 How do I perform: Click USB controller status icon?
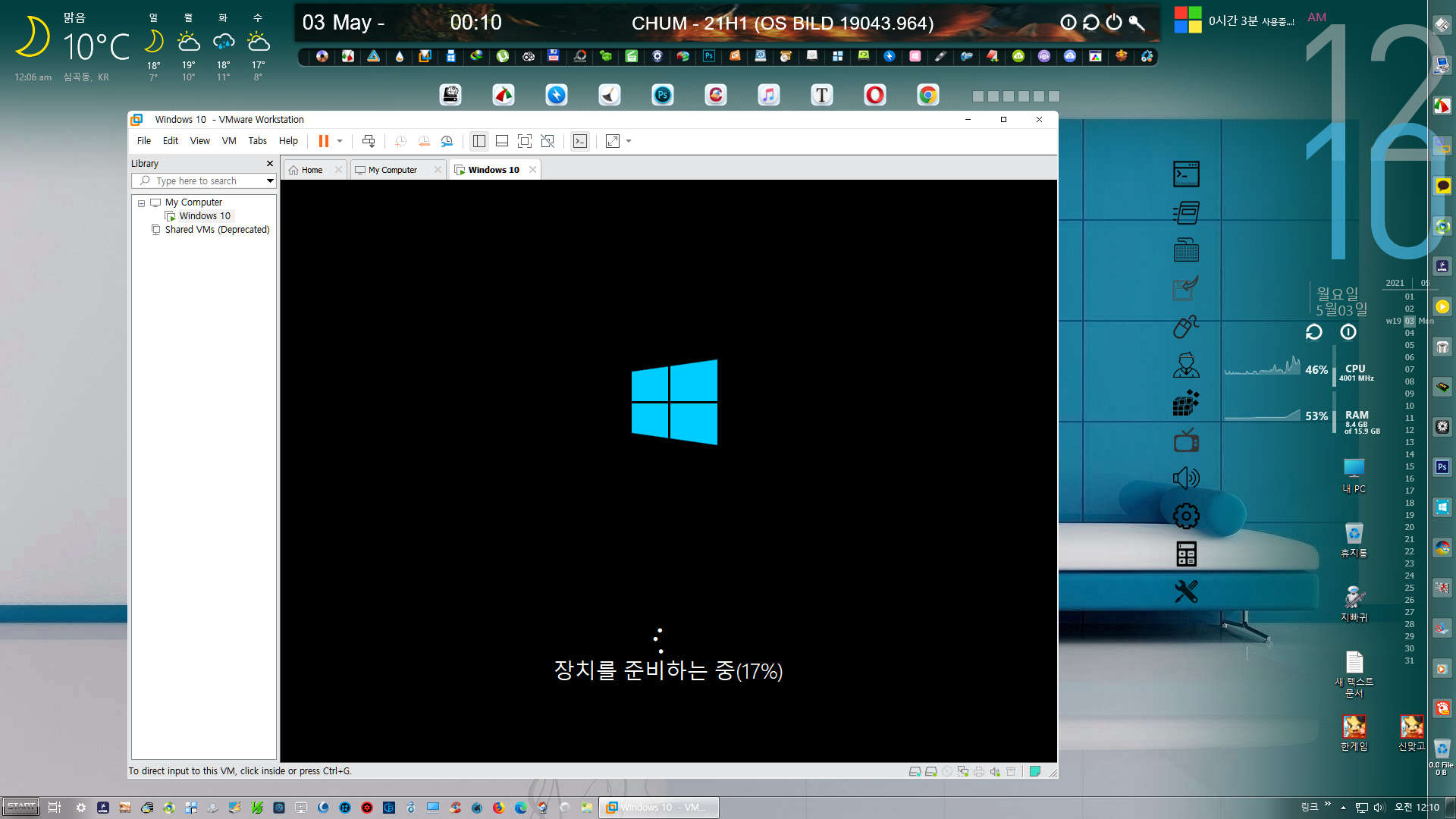click(x=1011, y=772)
